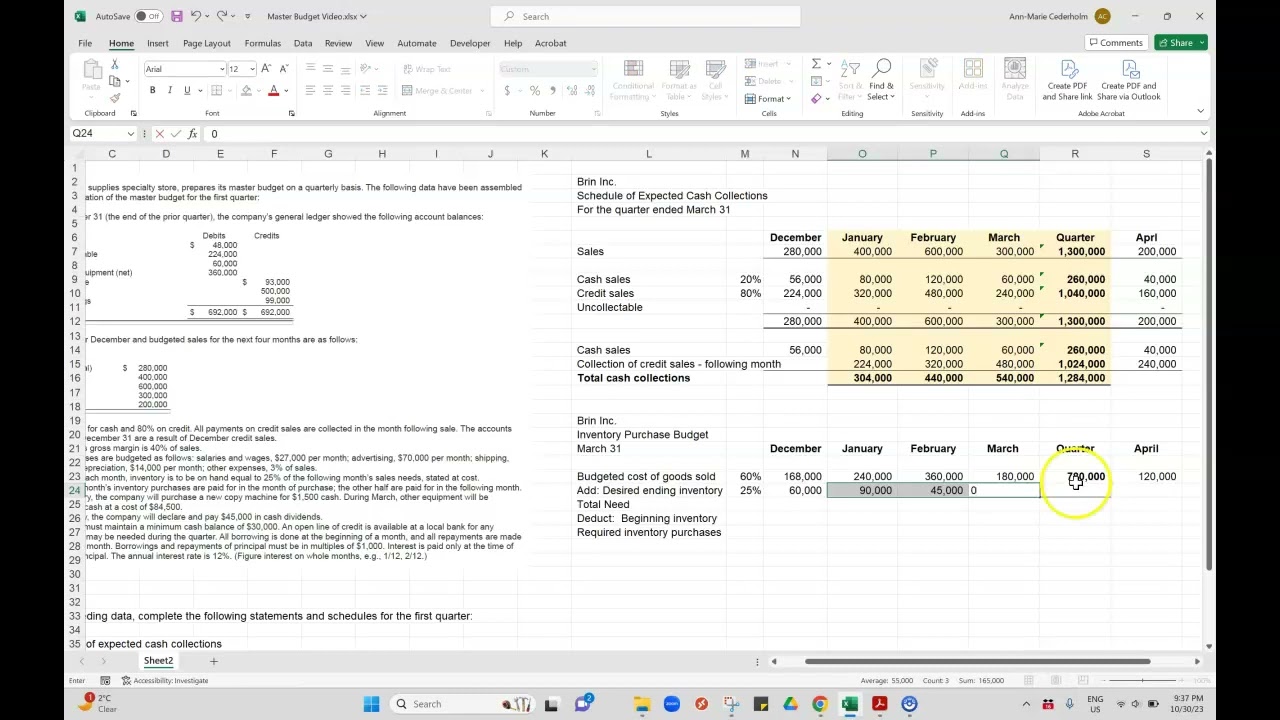Expand the Name Box dropdown arrow
This screenshot has width=1280, height=720.
[x=130, y=134]
